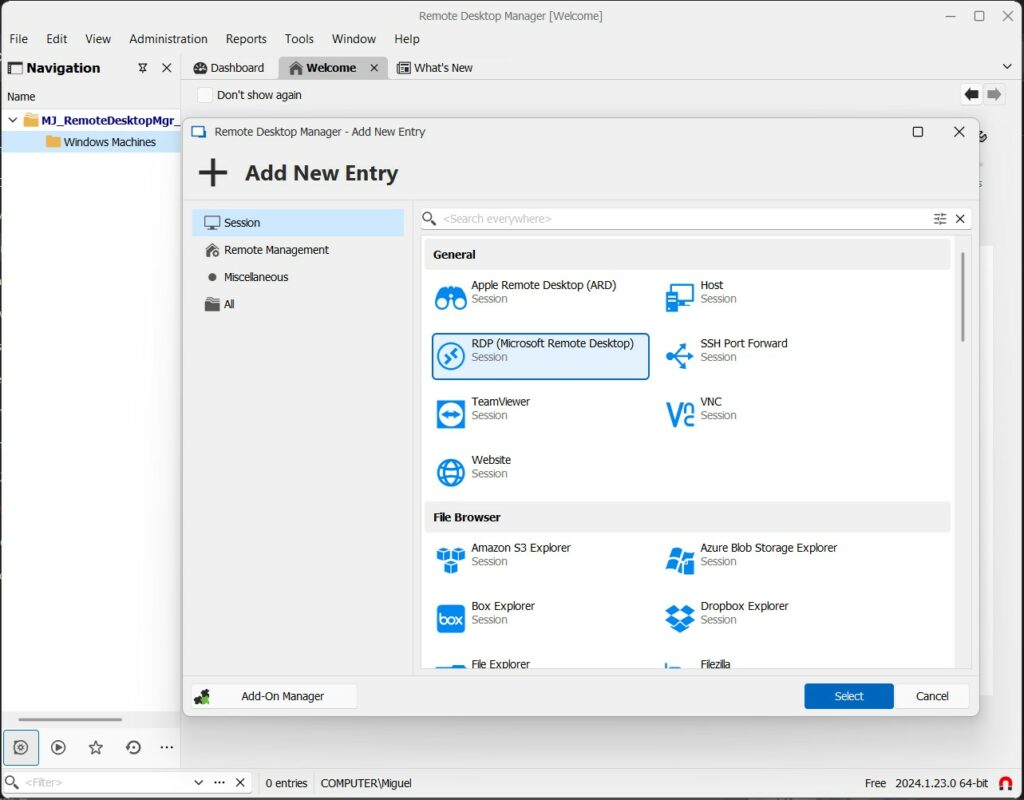
Task: Select the Website globe icon
Action: pyautogui.click(x=451, y=472)
